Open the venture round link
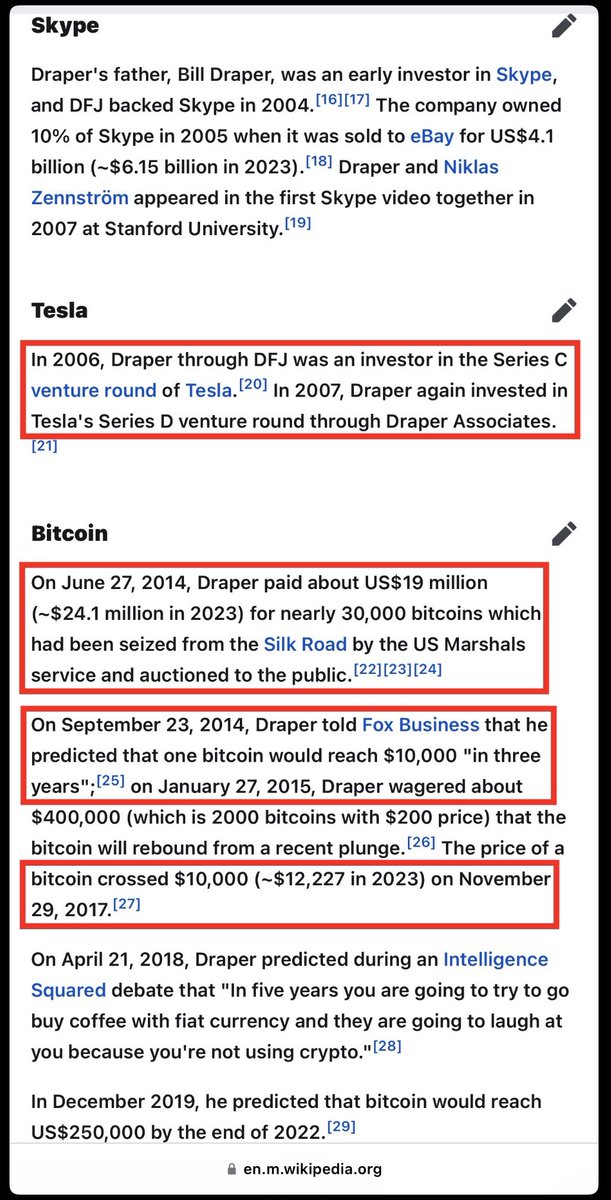611x1200 pixels. pos(94,390)
